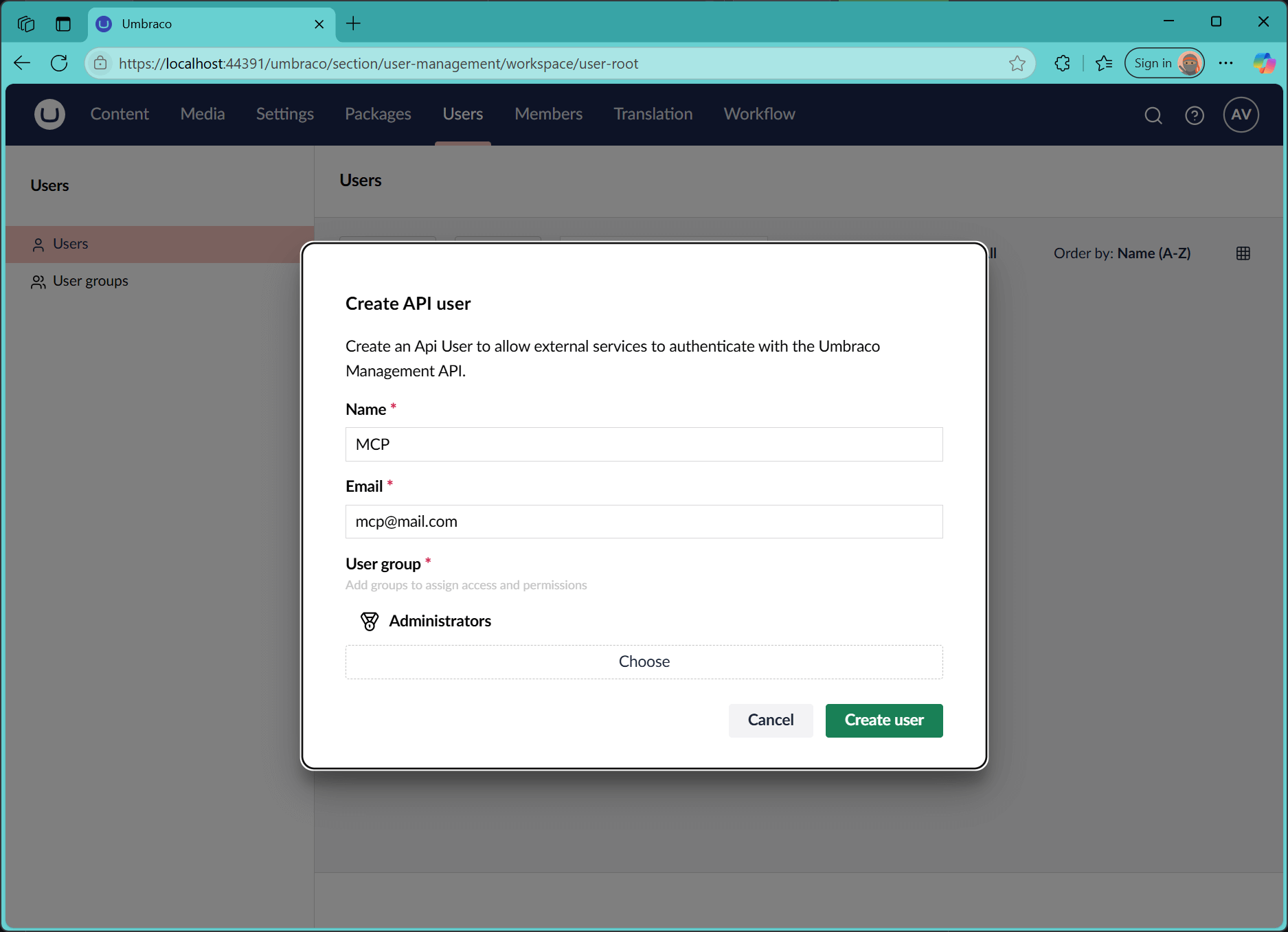Sign in to the browser profile

click(1164, 63)
